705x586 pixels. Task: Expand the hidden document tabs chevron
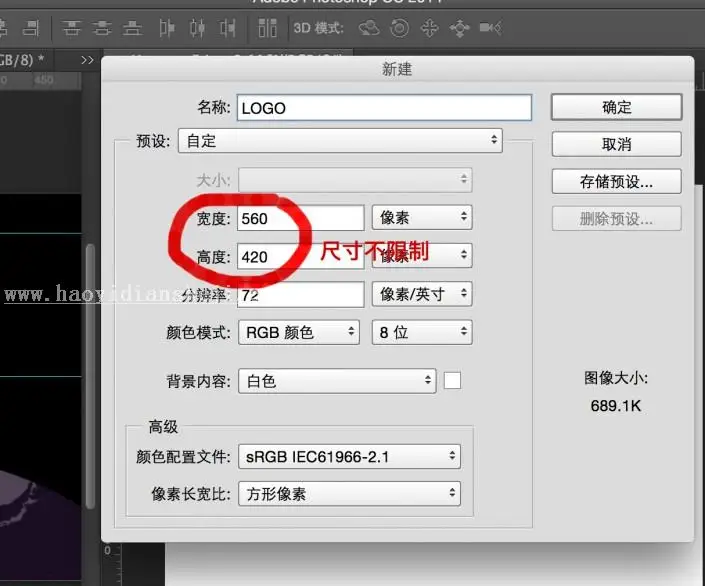(87, 60)
